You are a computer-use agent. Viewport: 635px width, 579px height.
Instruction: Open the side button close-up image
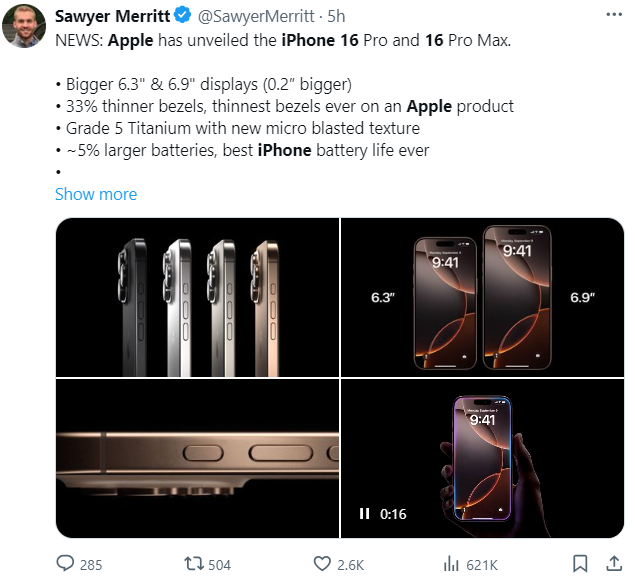tap(197, 458)
